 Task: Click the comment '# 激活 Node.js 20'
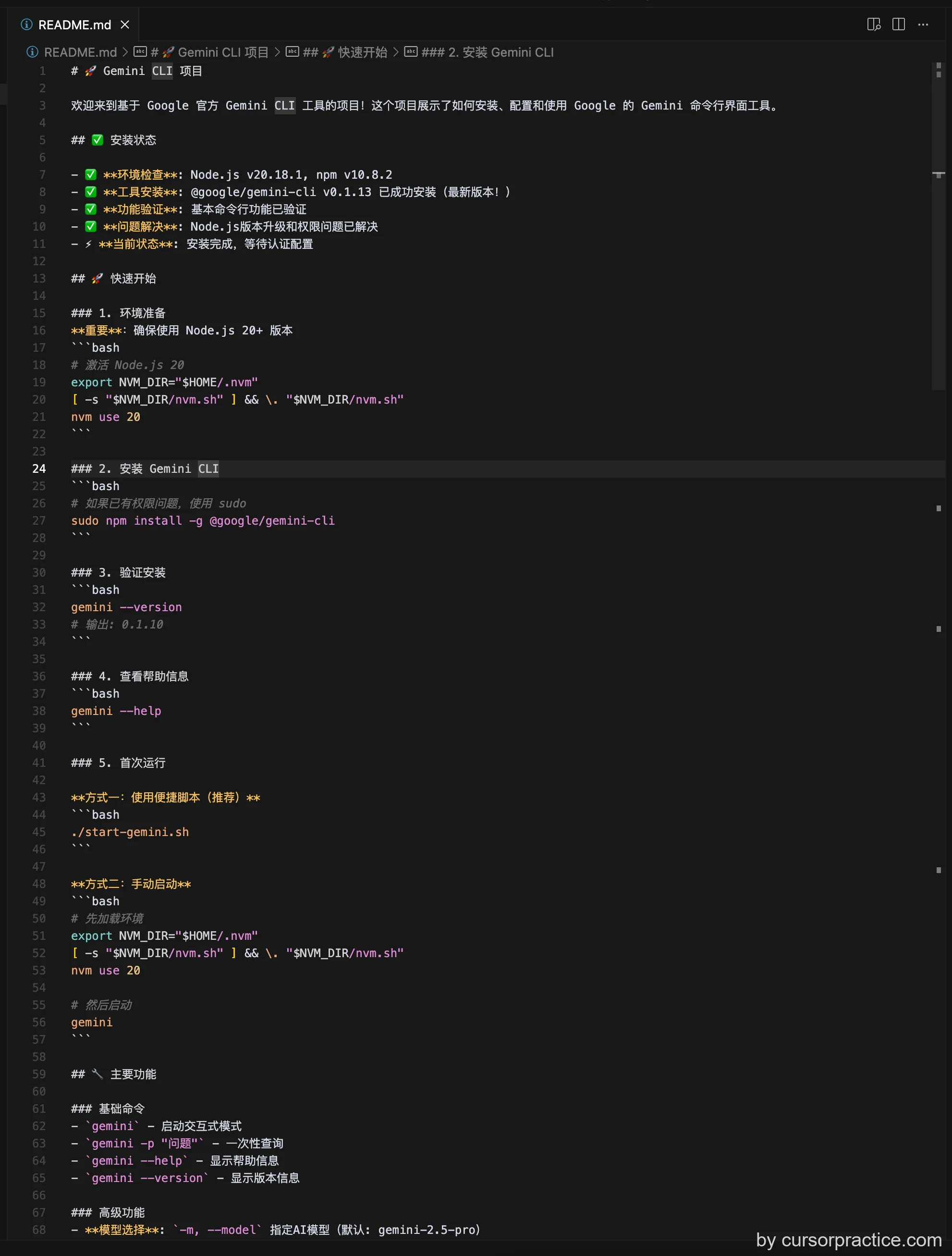128,365
